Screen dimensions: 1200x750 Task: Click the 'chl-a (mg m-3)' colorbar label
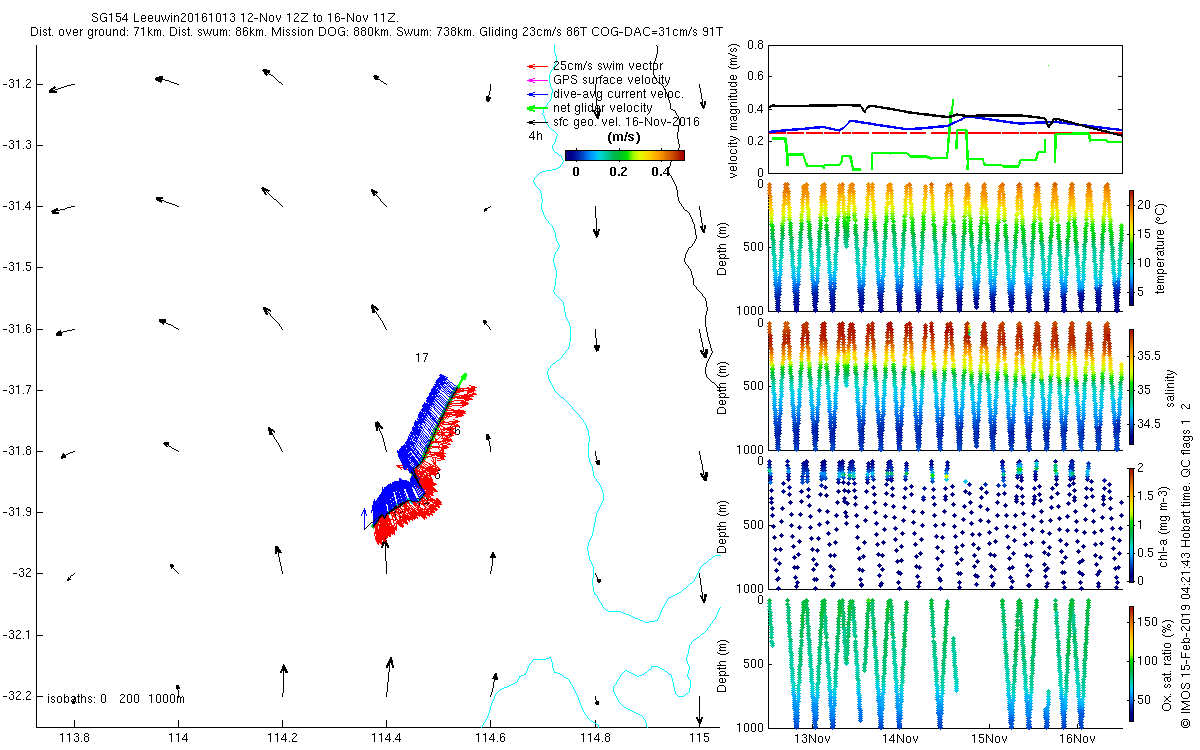(x=1162, y=524)
